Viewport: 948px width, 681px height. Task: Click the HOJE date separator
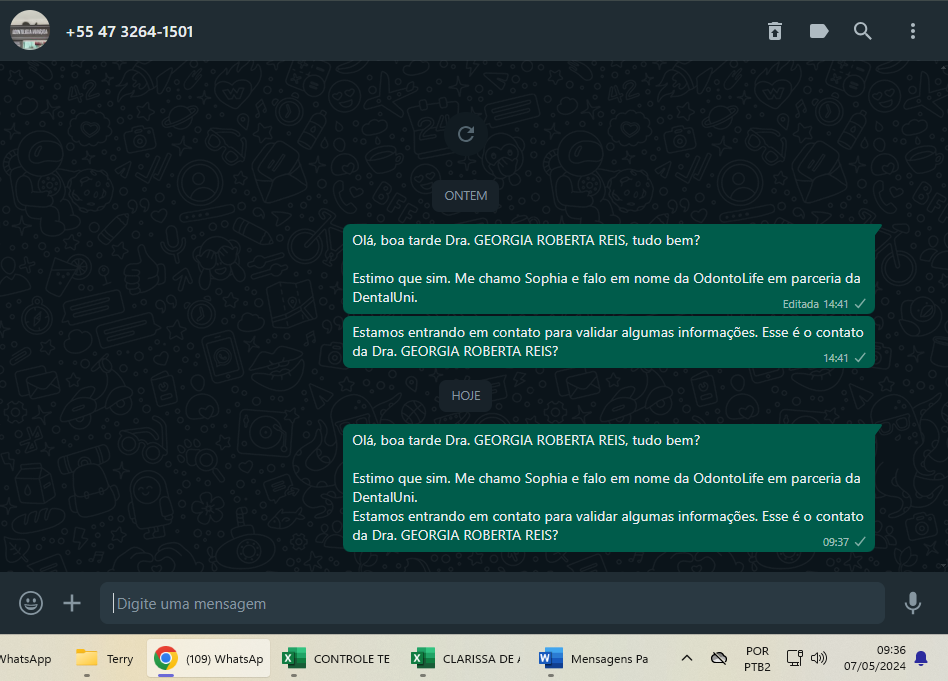tap(466, 396)
